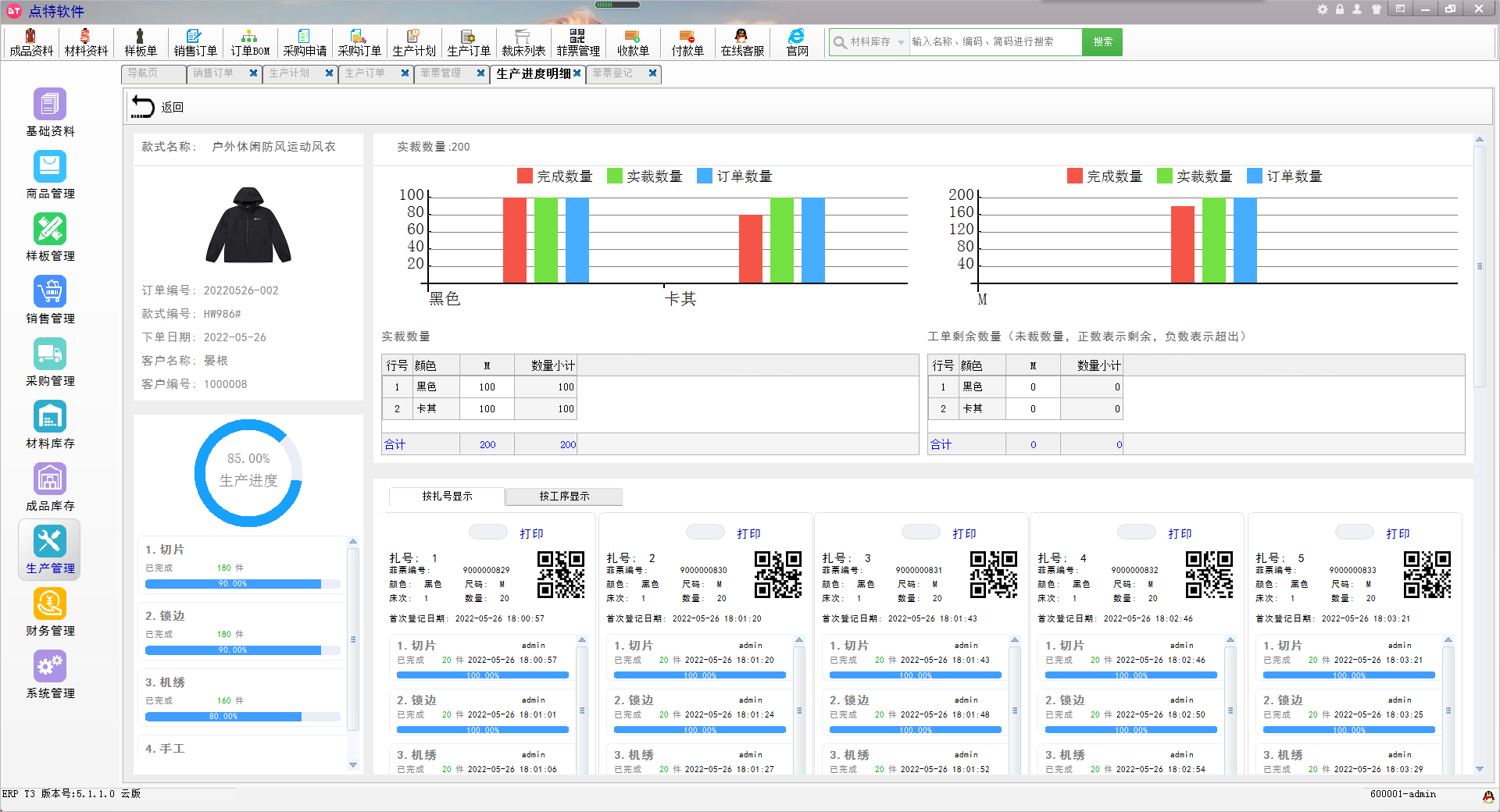Select 材料库存 in sidebar

pyautogui.click(x=50, y=425)
